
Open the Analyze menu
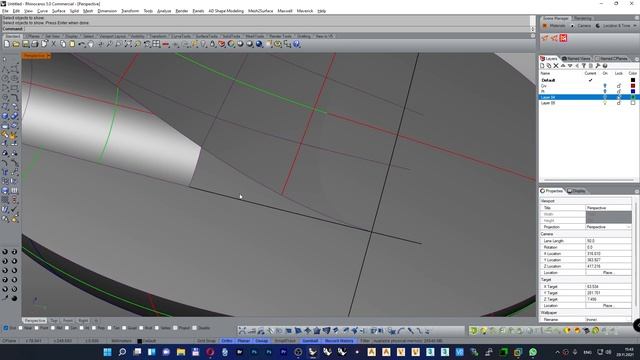[x=164, y=11]
